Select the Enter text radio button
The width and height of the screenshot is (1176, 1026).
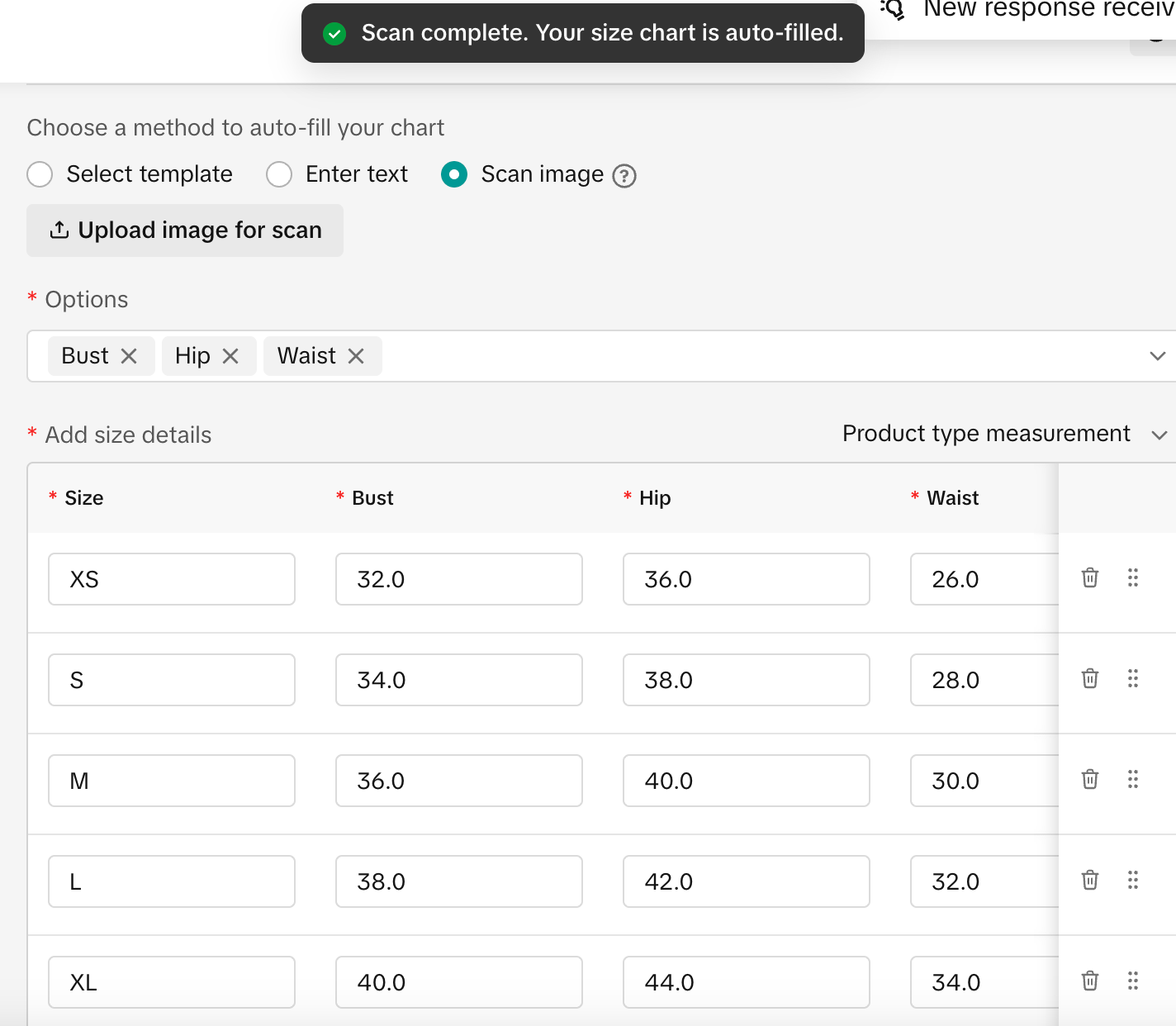point(279,174)
